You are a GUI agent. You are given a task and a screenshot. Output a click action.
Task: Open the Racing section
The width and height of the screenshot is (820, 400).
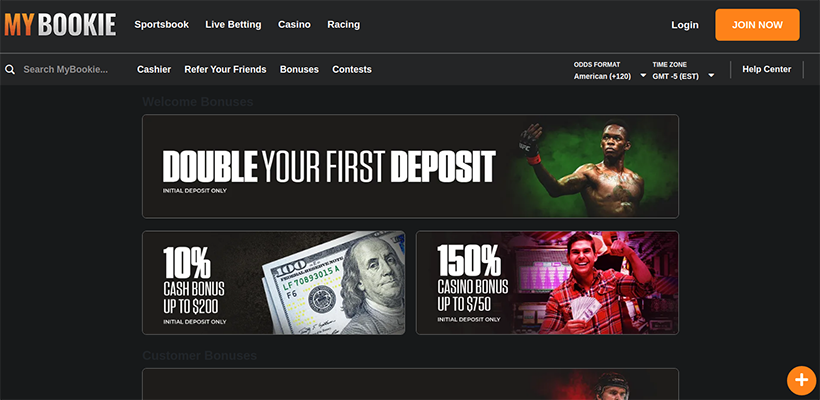coord(344,25)
